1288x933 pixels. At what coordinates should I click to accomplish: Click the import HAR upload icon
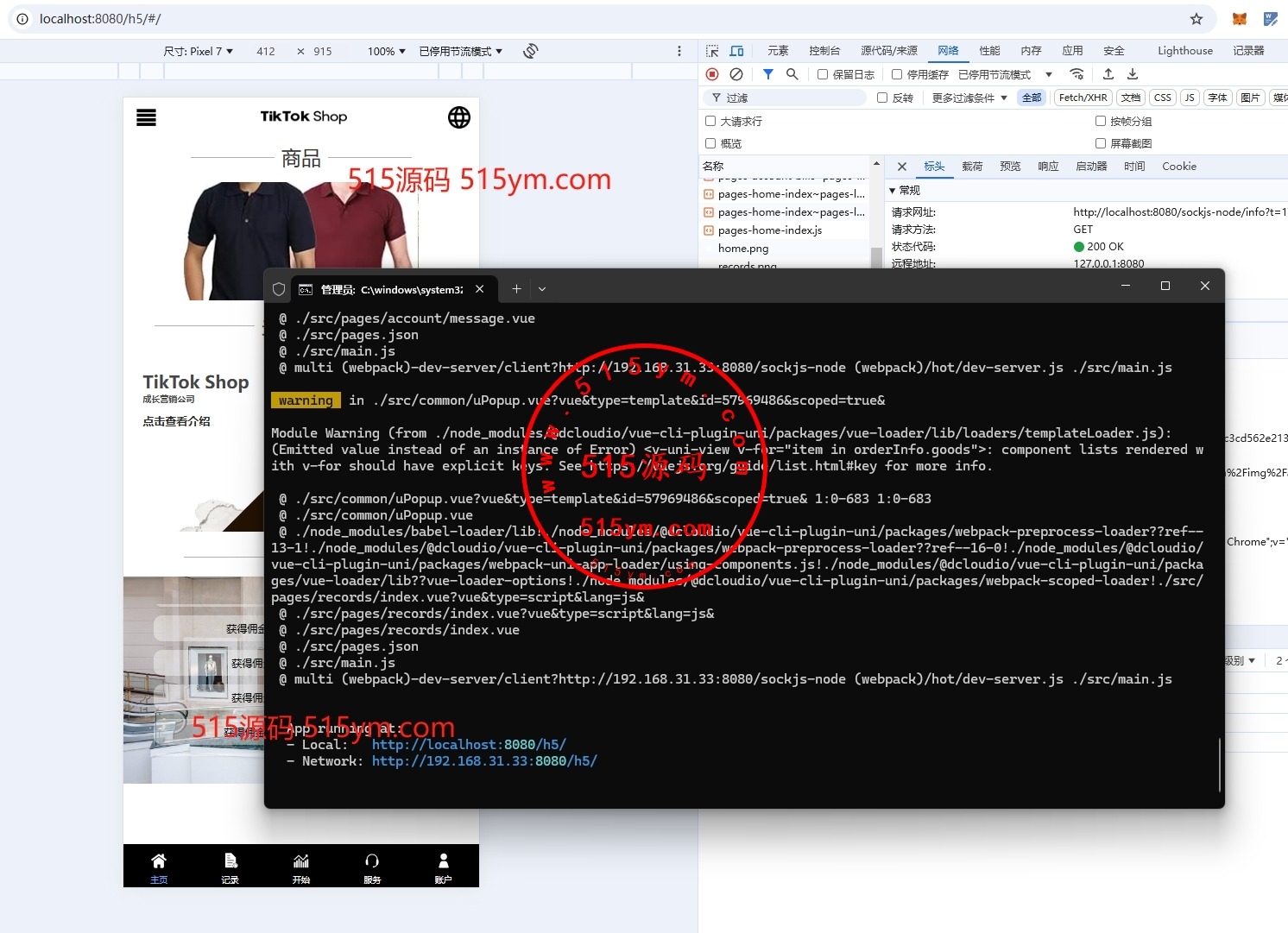1108,74
